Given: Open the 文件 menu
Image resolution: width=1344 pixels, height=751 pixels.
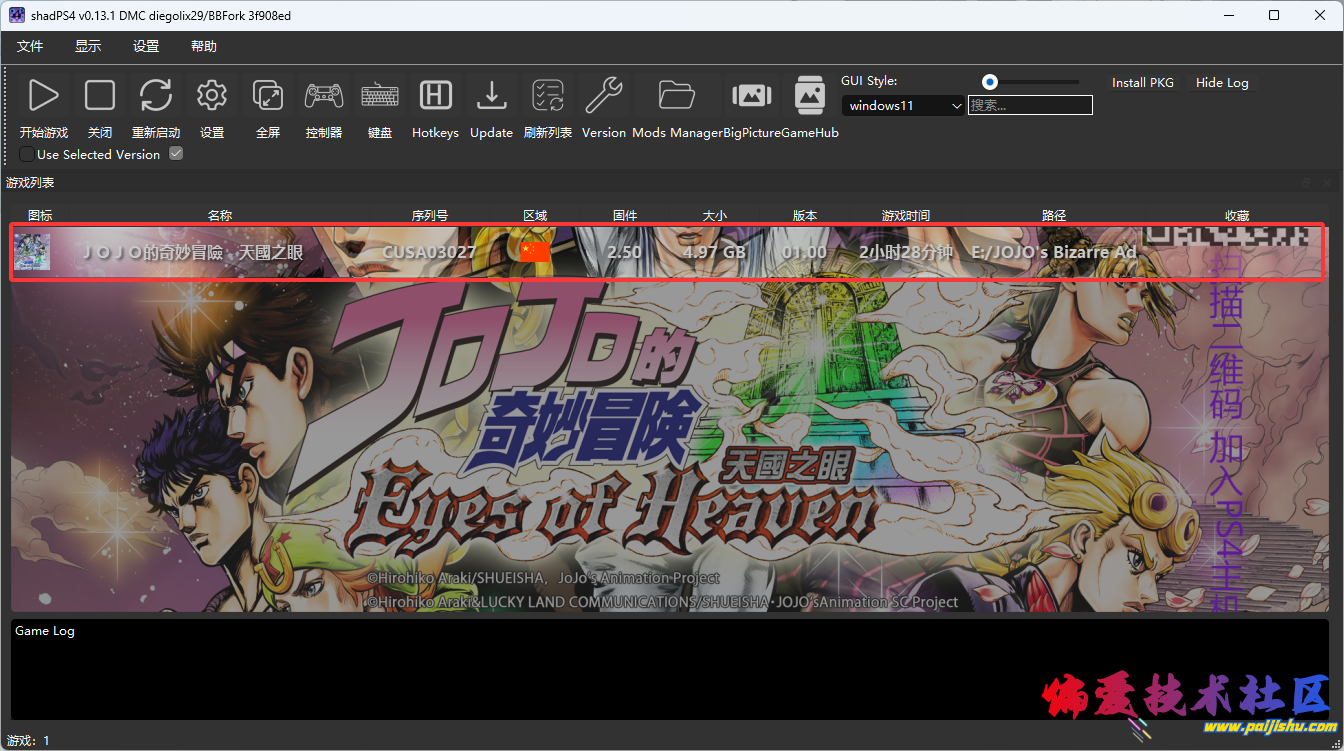Looking at the screenshot, I should point(31,46).
